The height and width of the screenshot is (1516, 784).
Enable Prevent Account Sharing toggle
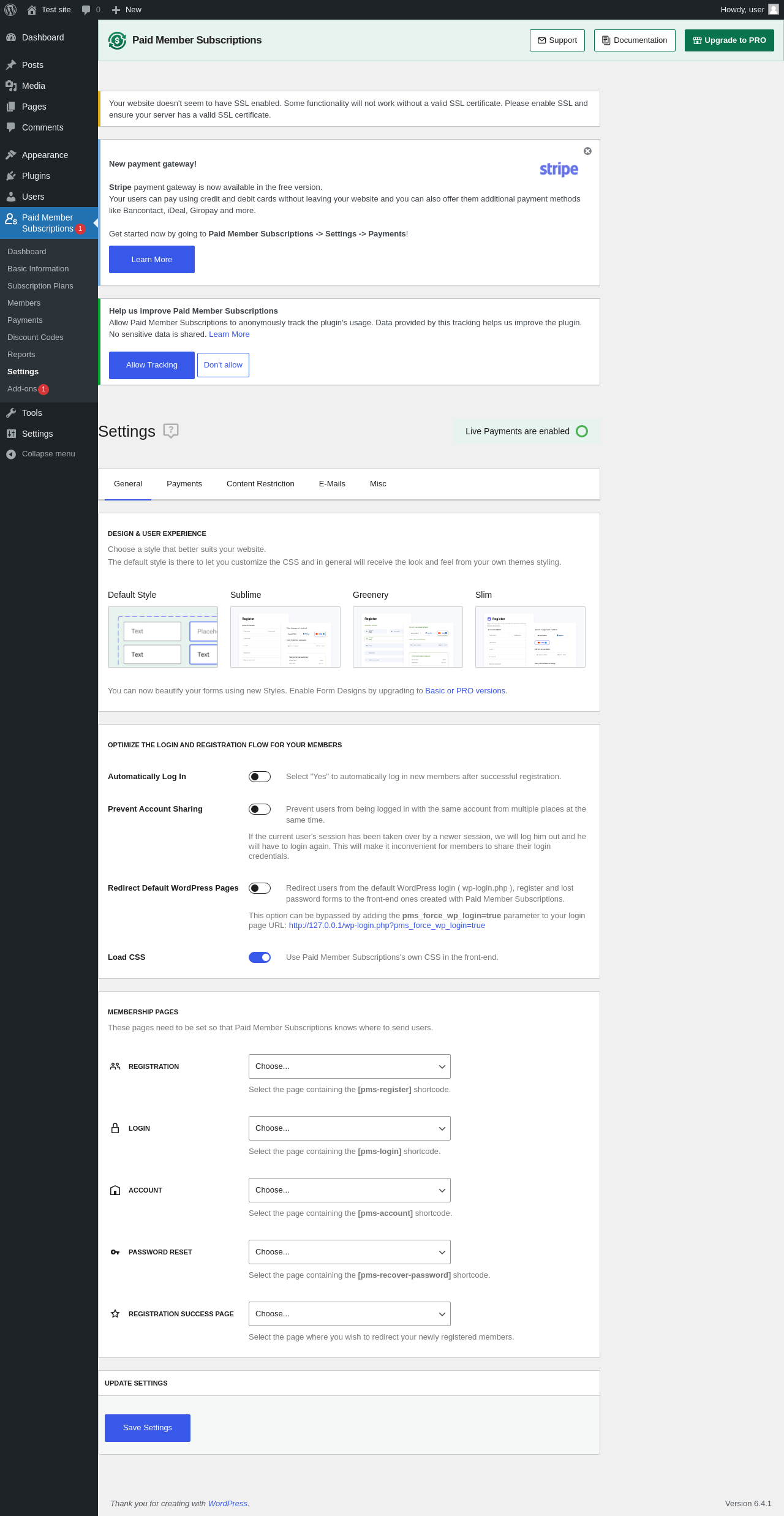coord(260,809)
